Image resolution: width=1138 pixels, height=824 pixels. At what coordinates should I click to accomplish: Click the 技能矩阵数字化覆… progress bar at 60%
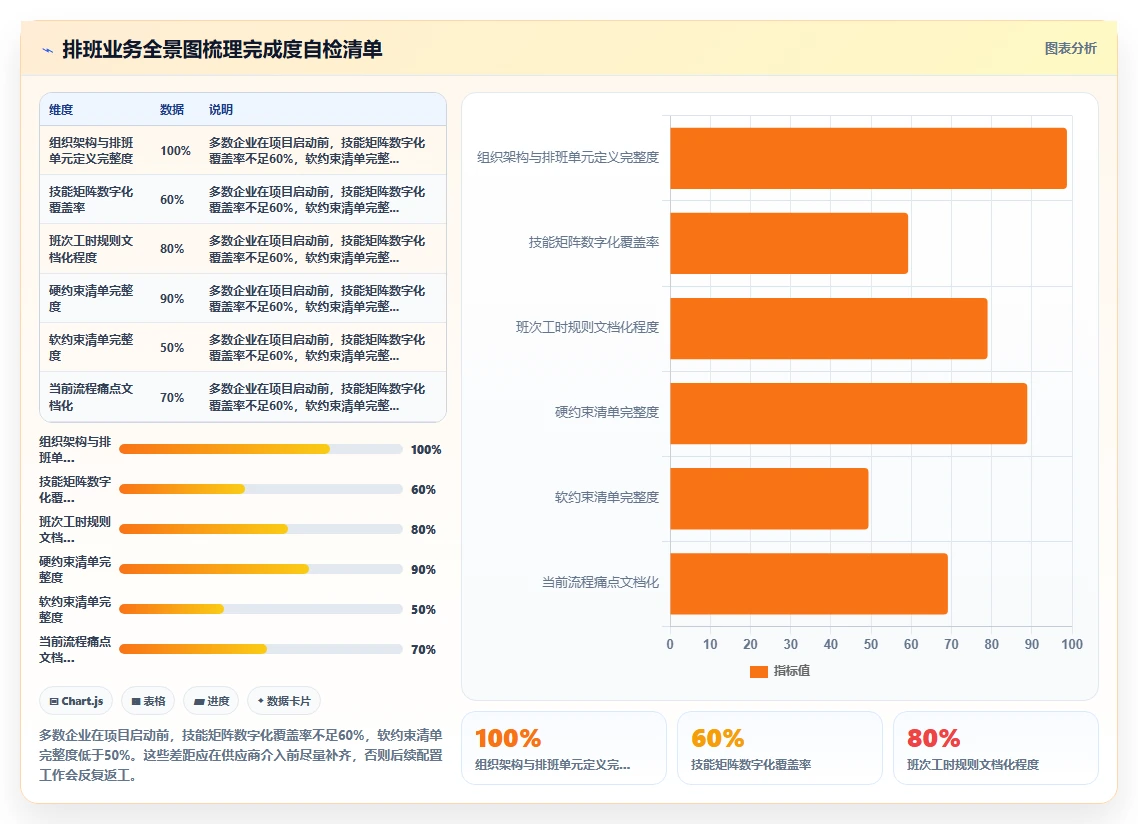[x=261, y=489]
